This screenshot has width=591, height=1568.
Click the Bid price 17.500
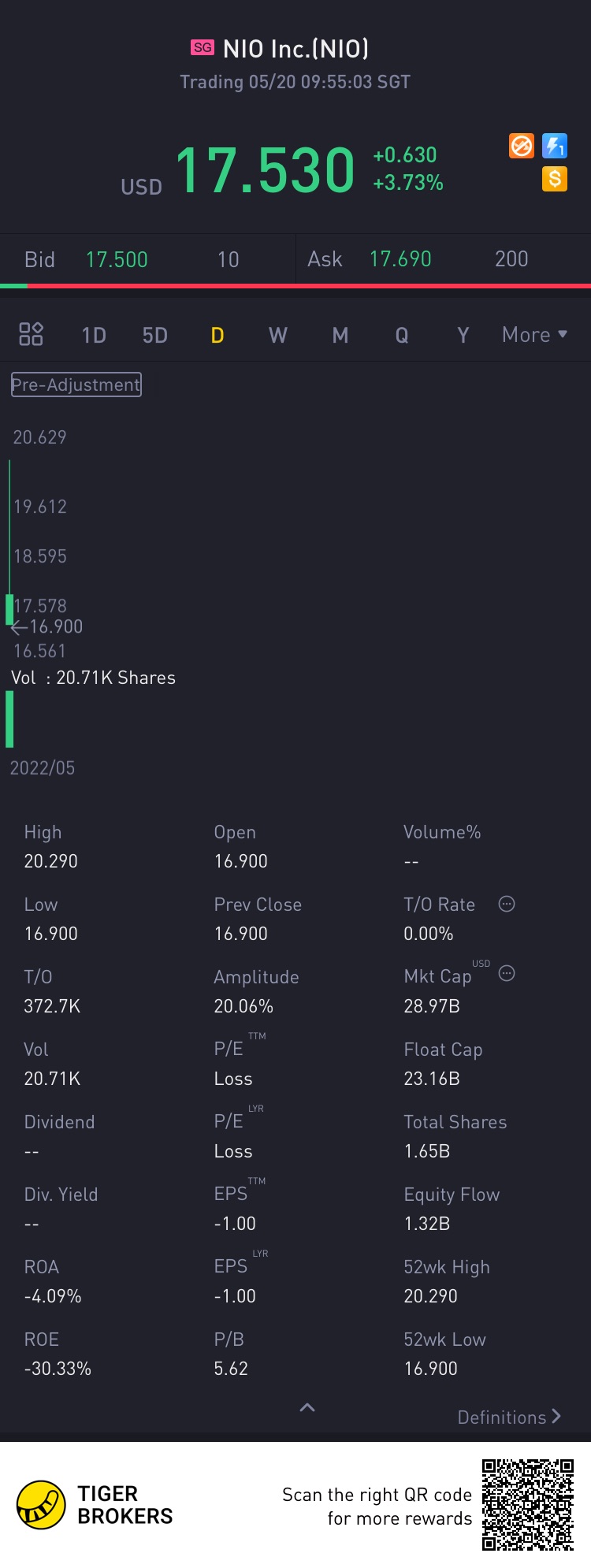point(117,259)
